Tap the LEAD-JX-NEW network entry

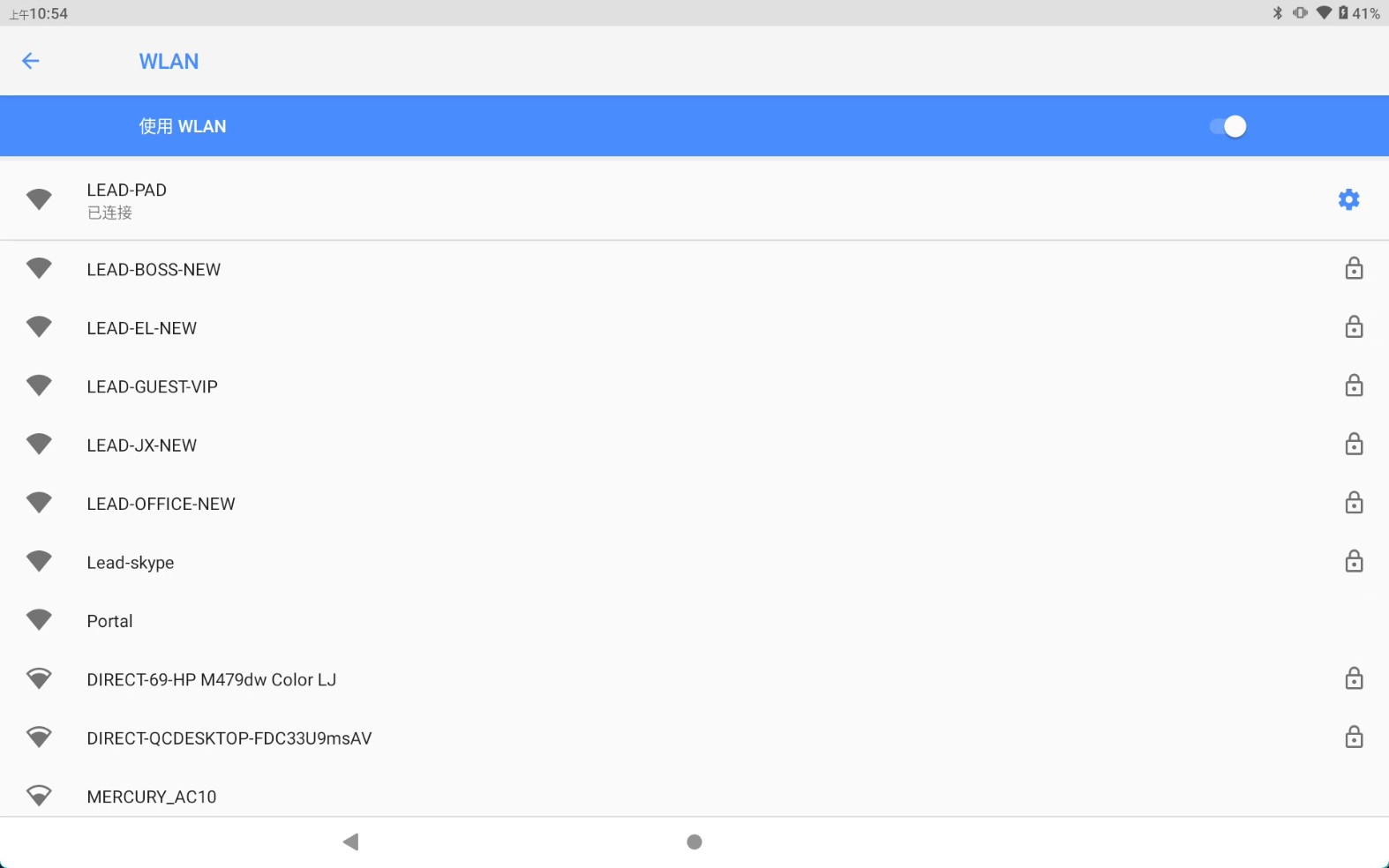(141, 445)
